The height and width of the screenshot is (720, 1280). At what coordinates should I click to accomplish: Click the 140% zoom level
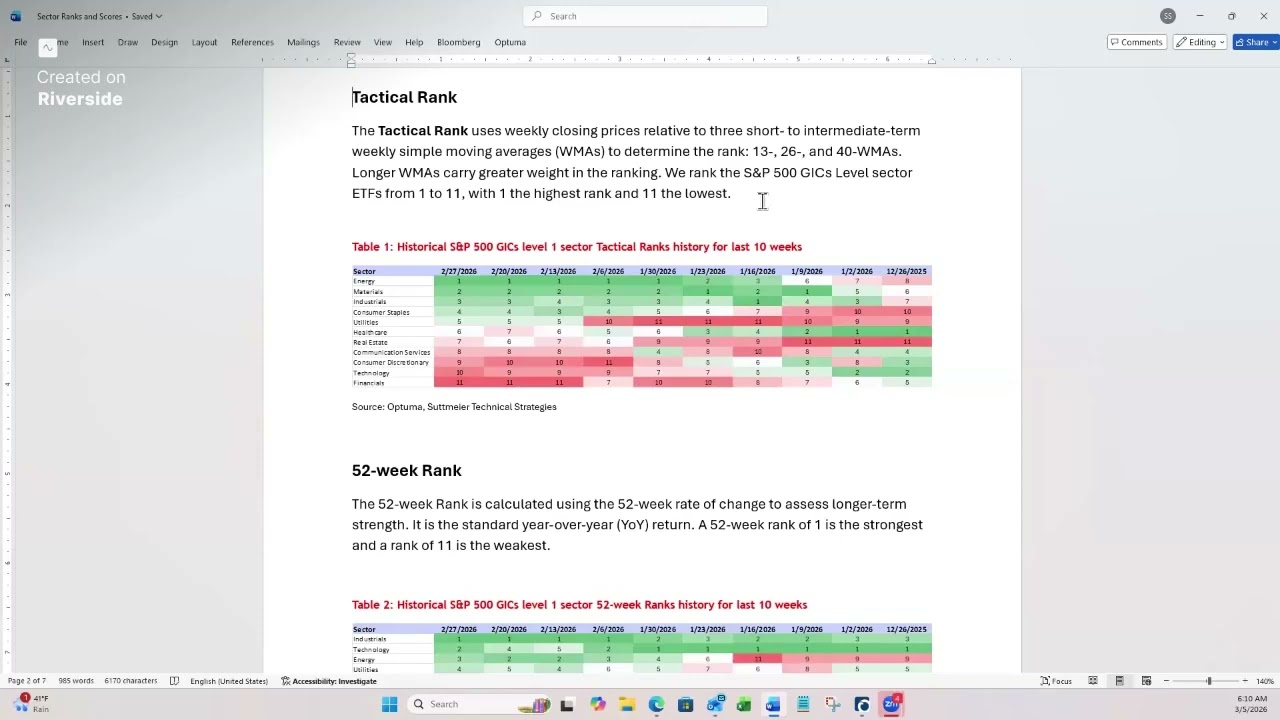click(x=1264, y=681)
